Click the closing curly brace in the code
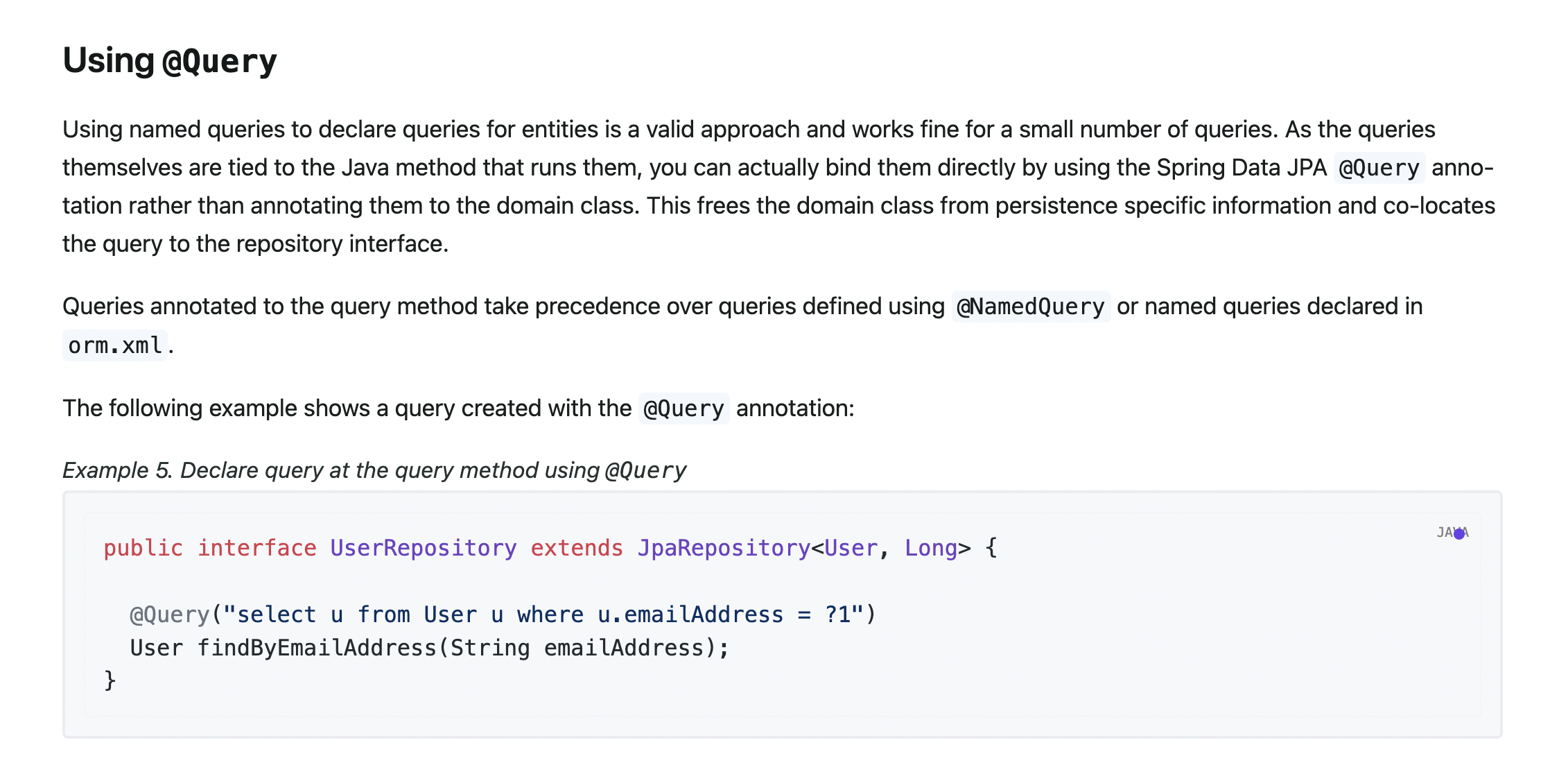This screenshot has width=1568, height=781. 110,681
